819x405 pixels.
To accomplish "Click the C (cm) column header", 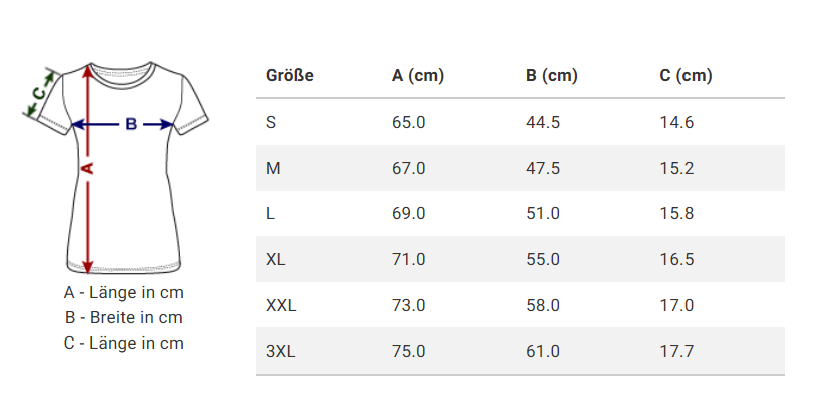I will [686, 76].
